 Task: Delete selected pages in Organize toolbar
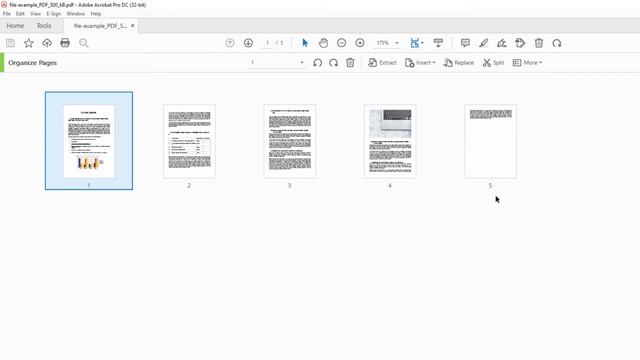(350, 63)
